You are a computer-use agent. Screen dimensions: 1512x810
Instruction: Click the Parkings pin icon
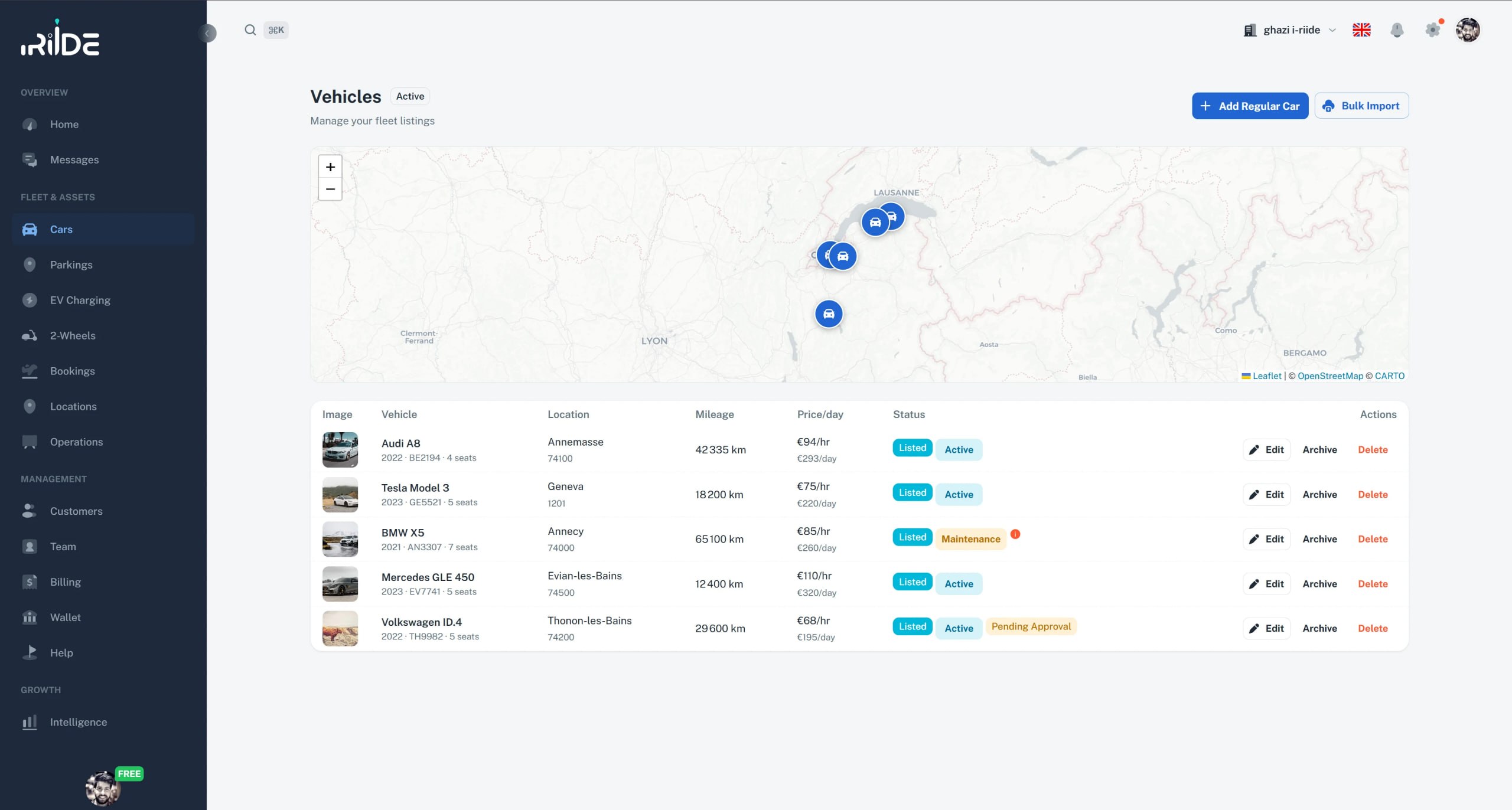click(30, 265)
